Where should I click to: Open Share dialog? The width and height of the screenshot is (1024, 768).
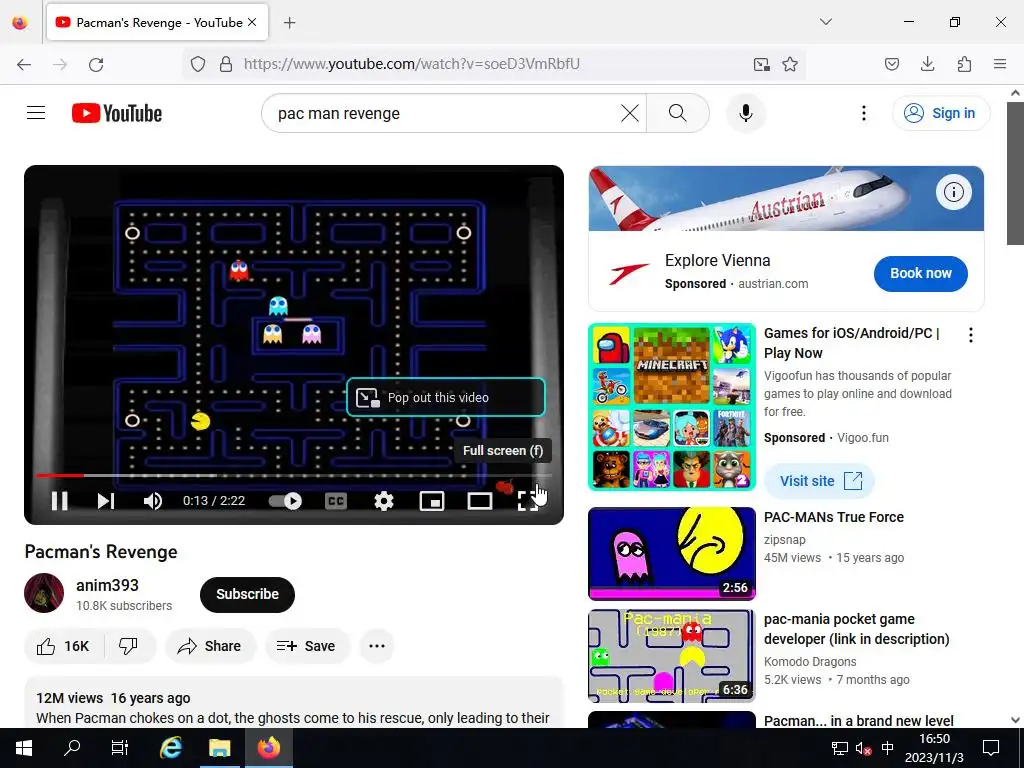(210, 646)
